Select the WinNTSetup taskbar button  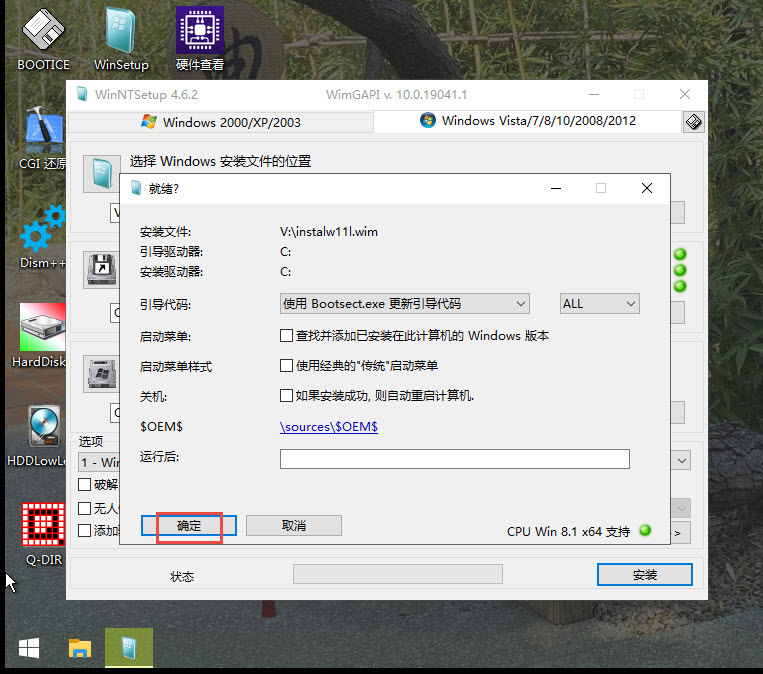pyautogui.click(x=129, y=648)
